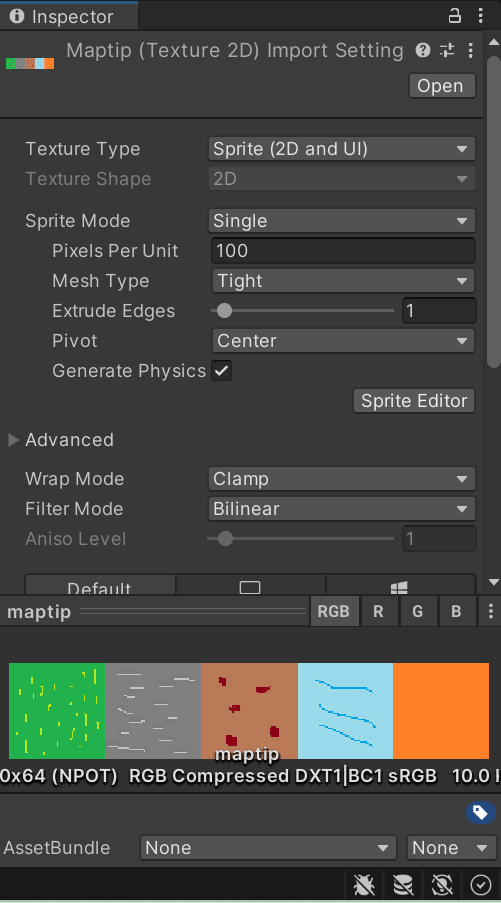The image size is (501, 903).
Task: Toggle the G channel preview button
Action: pyautogui.click(x=418, y=611)
